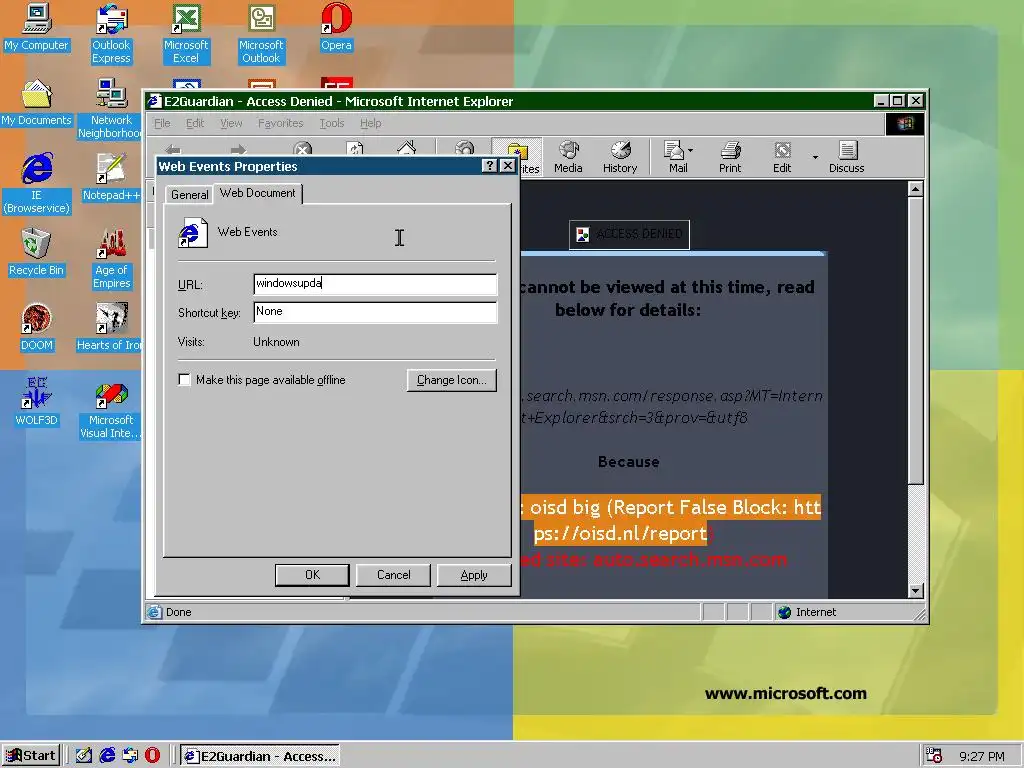Print the page via toolbar
The height and width of the screenshot is (768, 1024).
[730, 157]
